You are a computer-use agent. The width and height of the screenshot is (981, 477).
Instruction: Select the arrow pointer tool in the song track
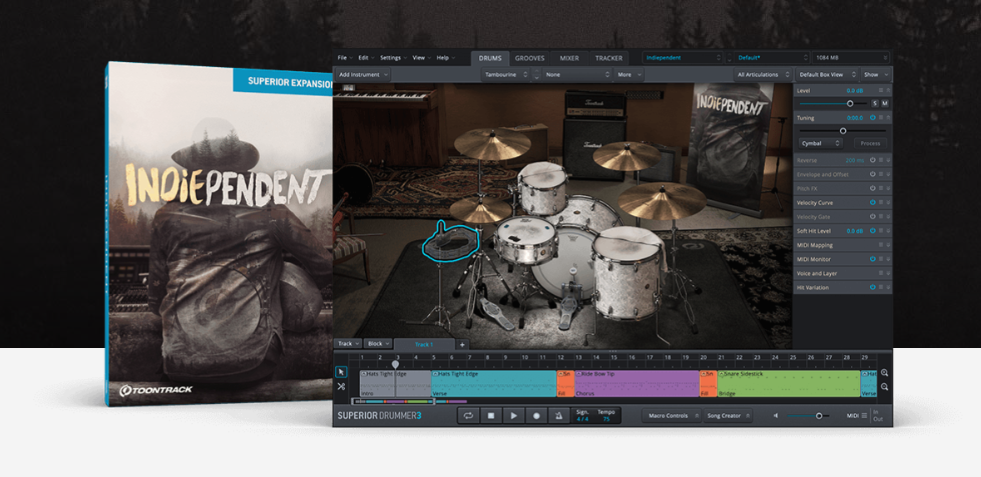pyautogui.click(x=341, y=372)
